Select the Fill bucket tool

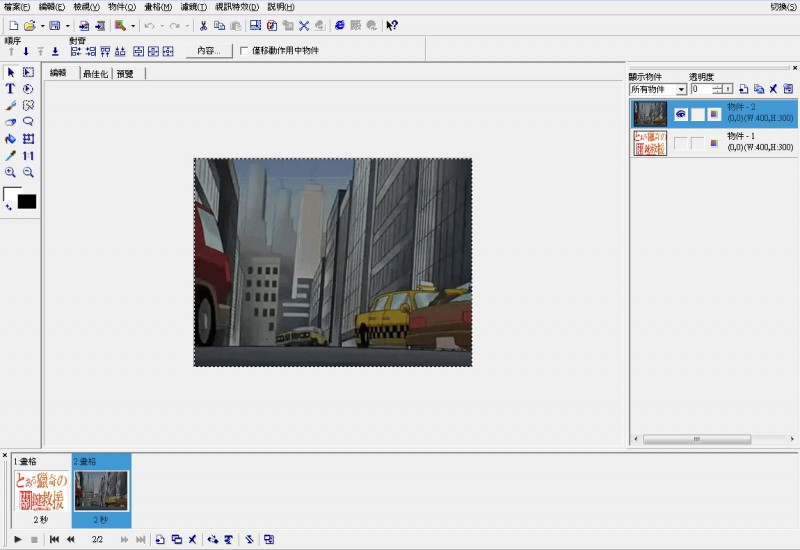(10, 139)
